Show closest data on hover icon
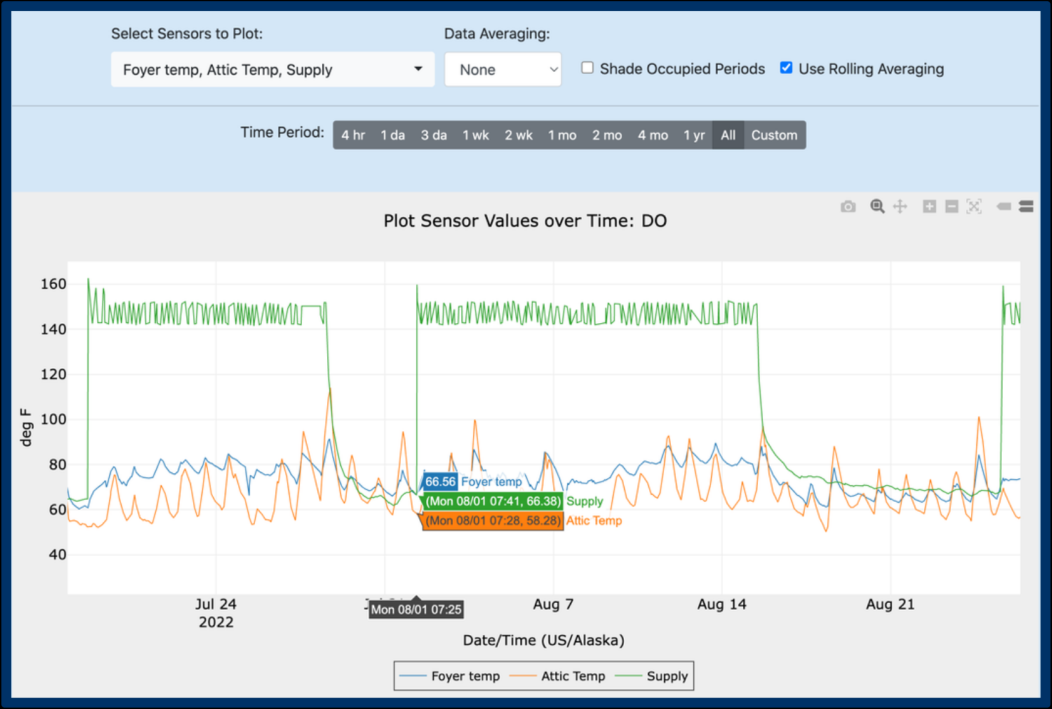The height and width of the screenshot is (709, 1052). [x=1004, y=207]
